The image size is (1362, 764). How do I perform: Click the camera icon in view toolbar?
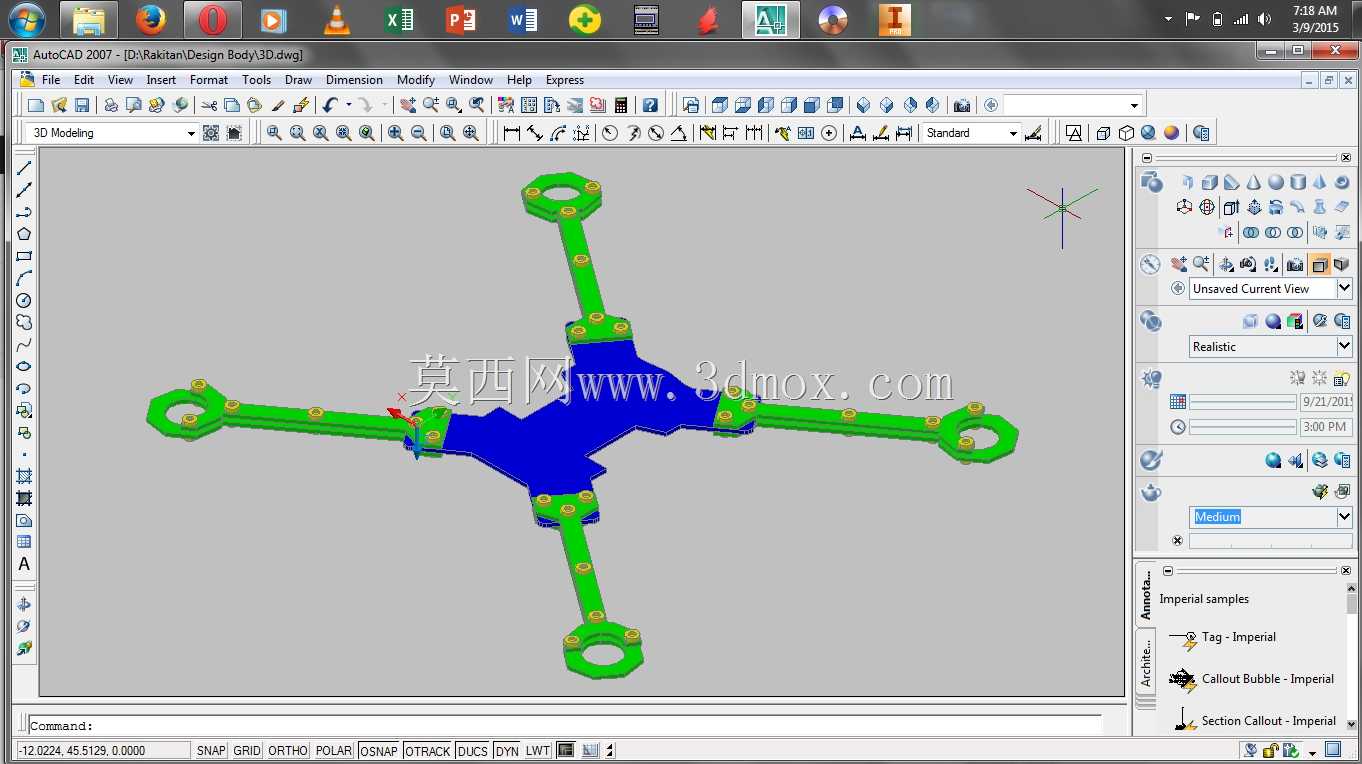pyautogui.click(x=962, y=105)
